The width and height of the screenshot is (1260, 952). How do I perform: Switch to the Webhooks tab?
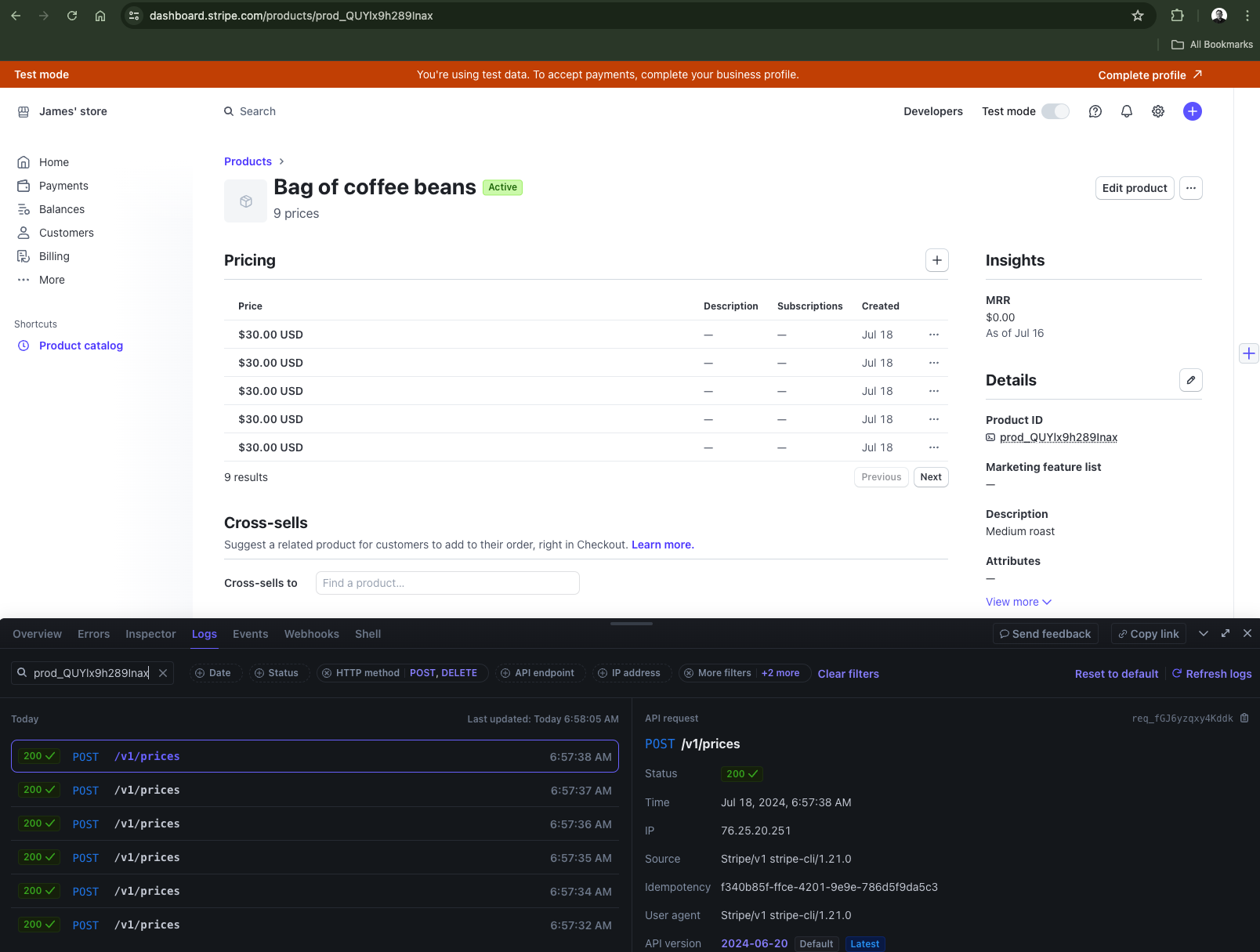pyautogui.click(x=312, y=634)
